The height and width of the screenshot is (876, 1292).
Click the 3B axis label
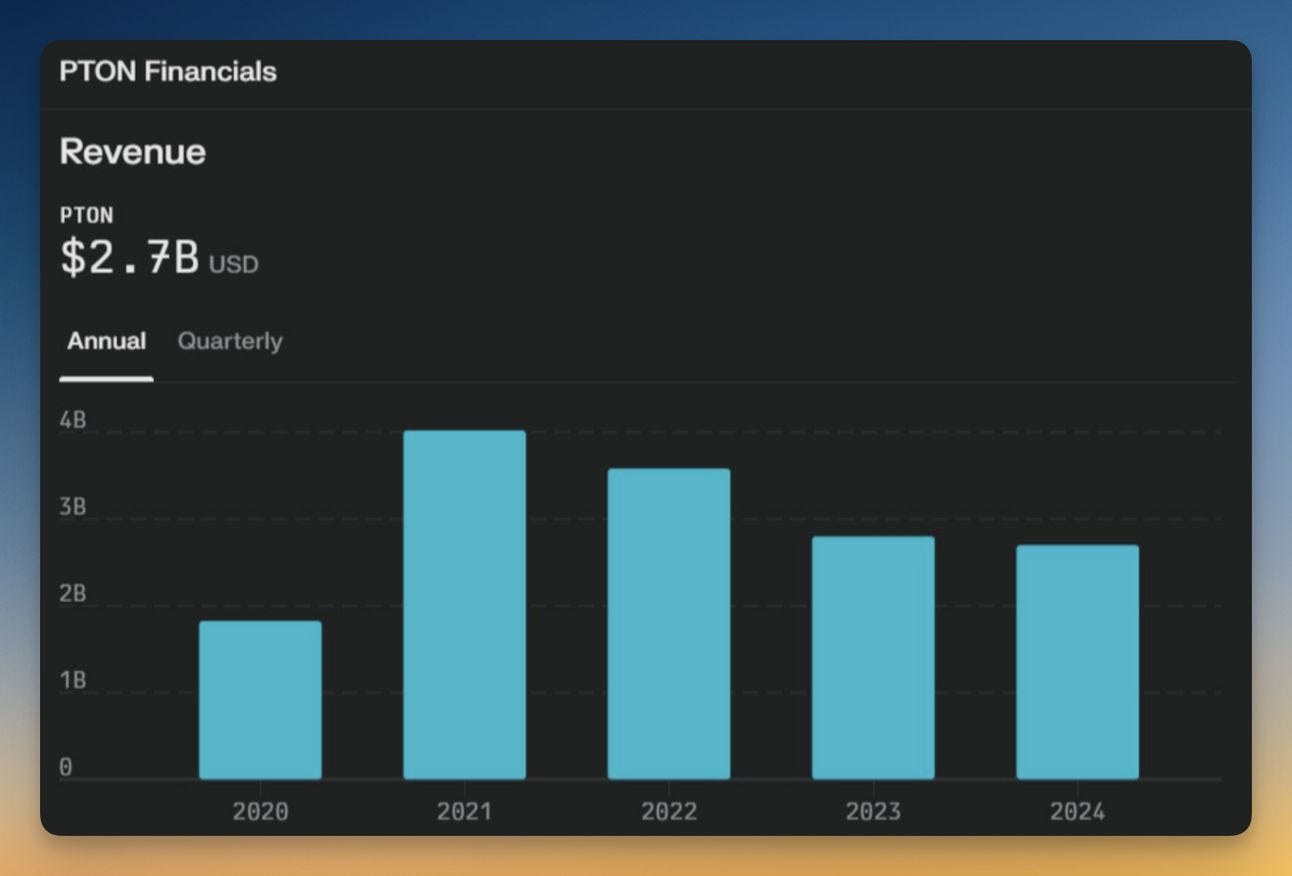click(73, 507)
